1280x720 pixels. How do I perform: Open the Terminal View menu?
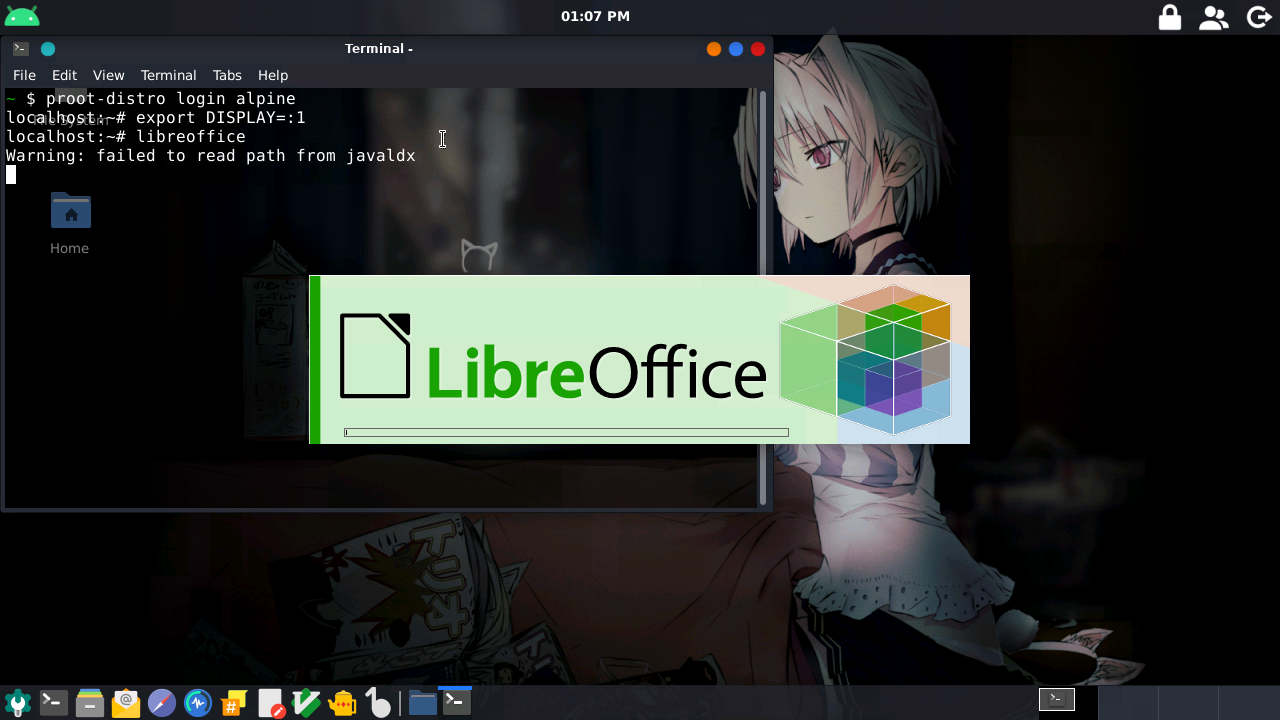coord(109,75)
